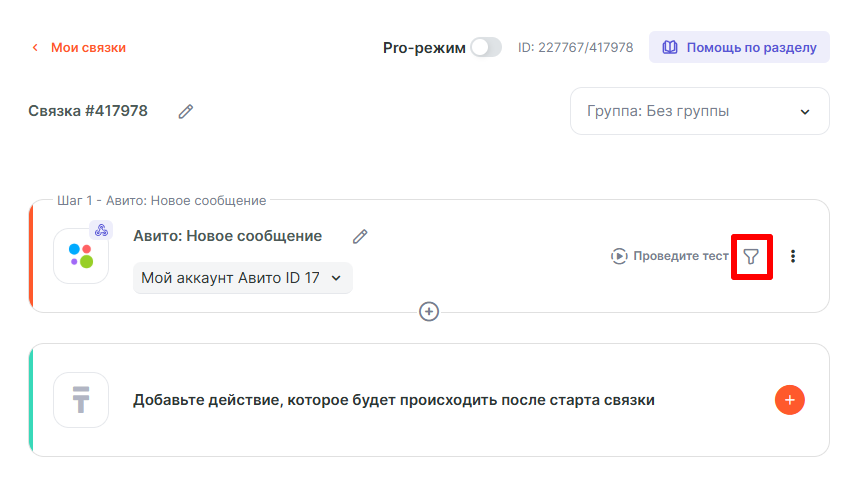Edit the name of Связка #417978
The width and height of the screenshot is (854, 482).
pos(185,112)
